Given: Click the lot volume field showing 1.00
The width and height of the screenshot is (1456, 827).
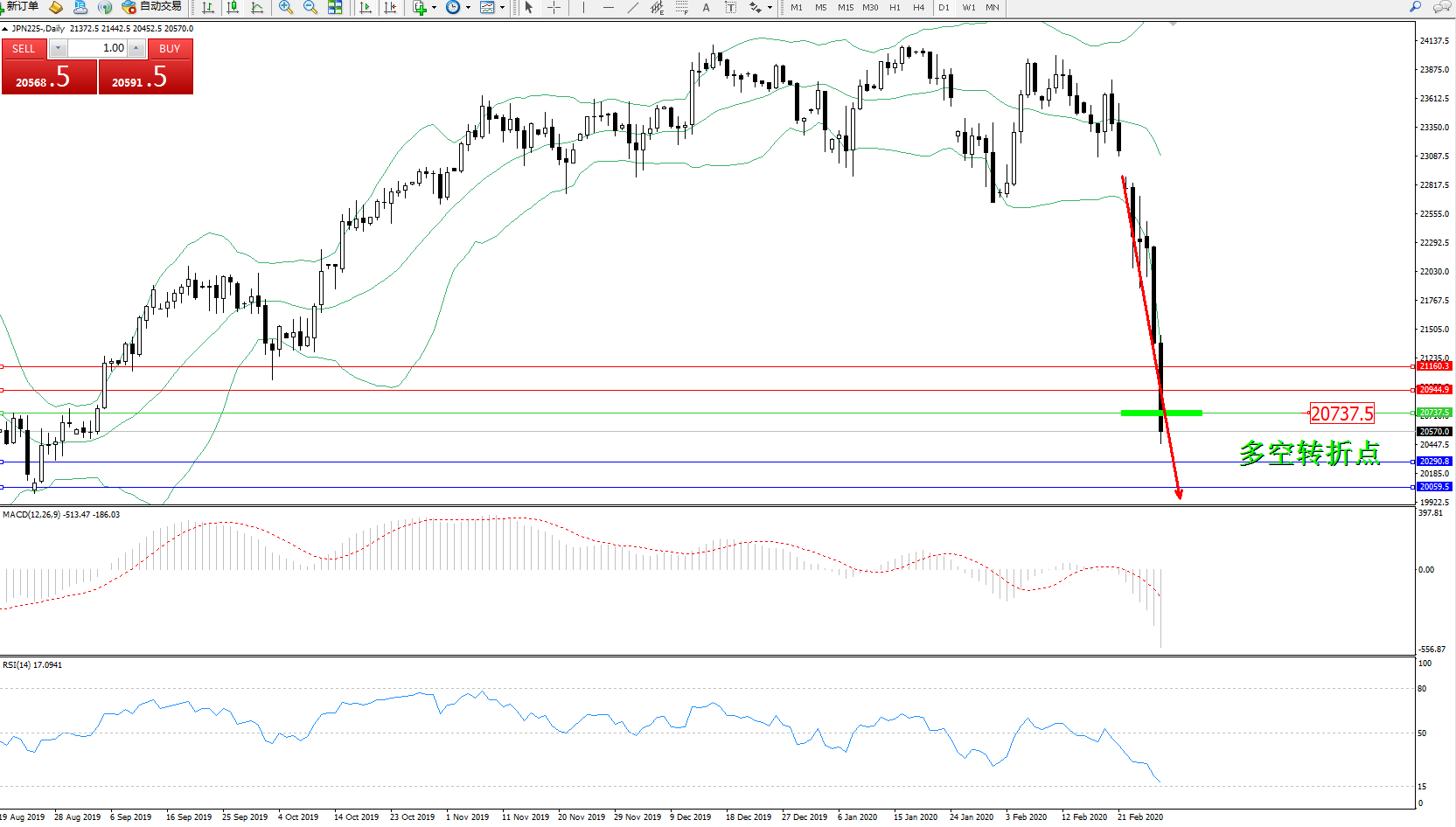Looking at the screenshot, I should click(98, 48).
